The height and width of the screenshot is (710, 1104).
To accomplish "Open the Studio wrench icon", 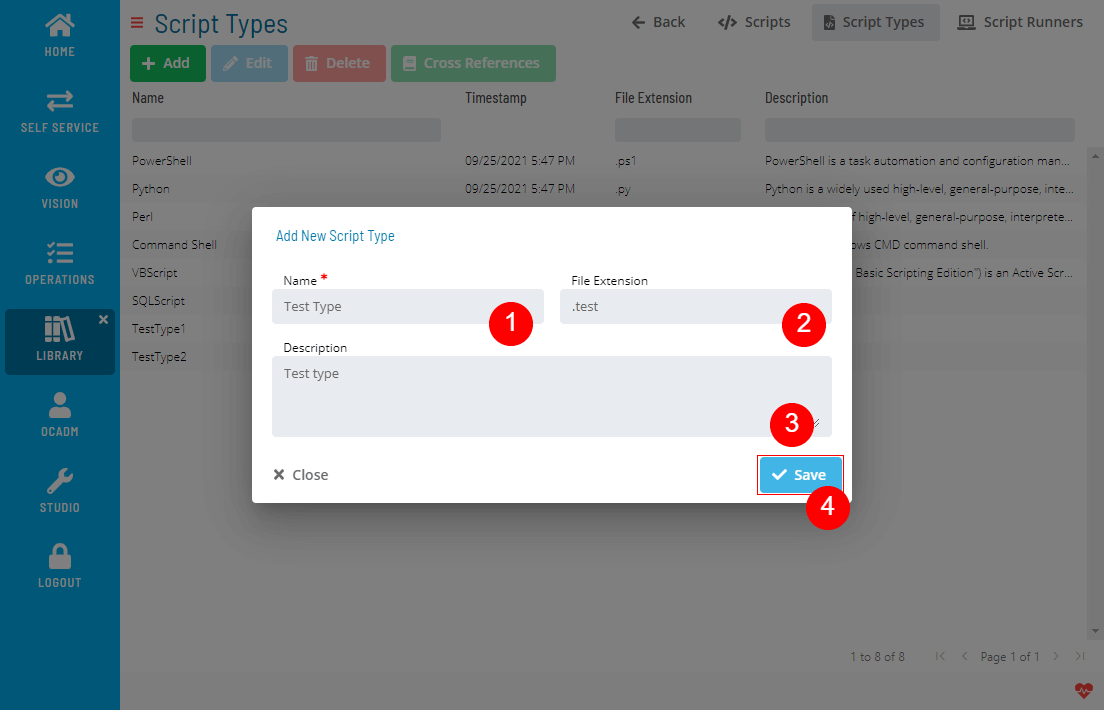I will [59, 482].
